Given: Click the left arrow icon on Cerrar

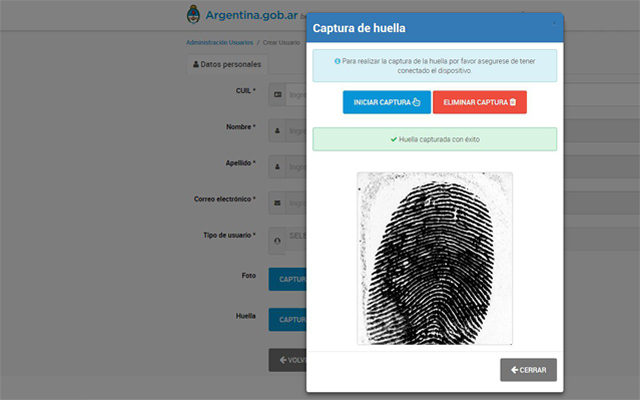Looking at the screenshot, I should click(514, 370).
